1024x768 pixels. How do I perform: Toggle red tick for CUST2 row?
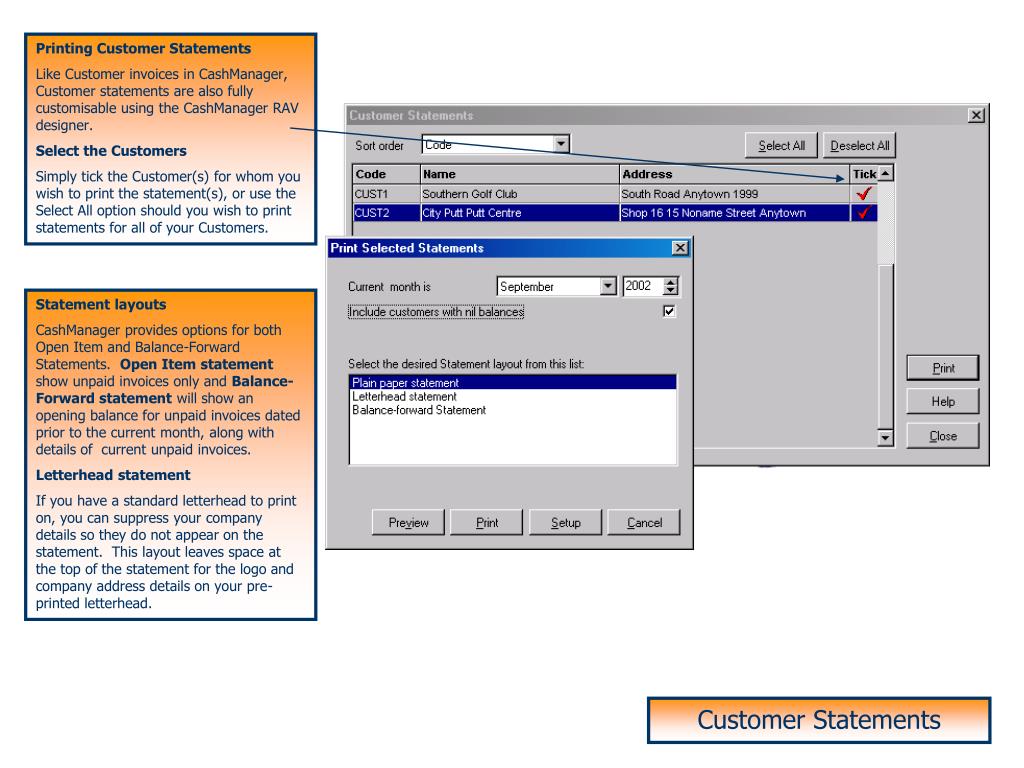coord(864,213)
